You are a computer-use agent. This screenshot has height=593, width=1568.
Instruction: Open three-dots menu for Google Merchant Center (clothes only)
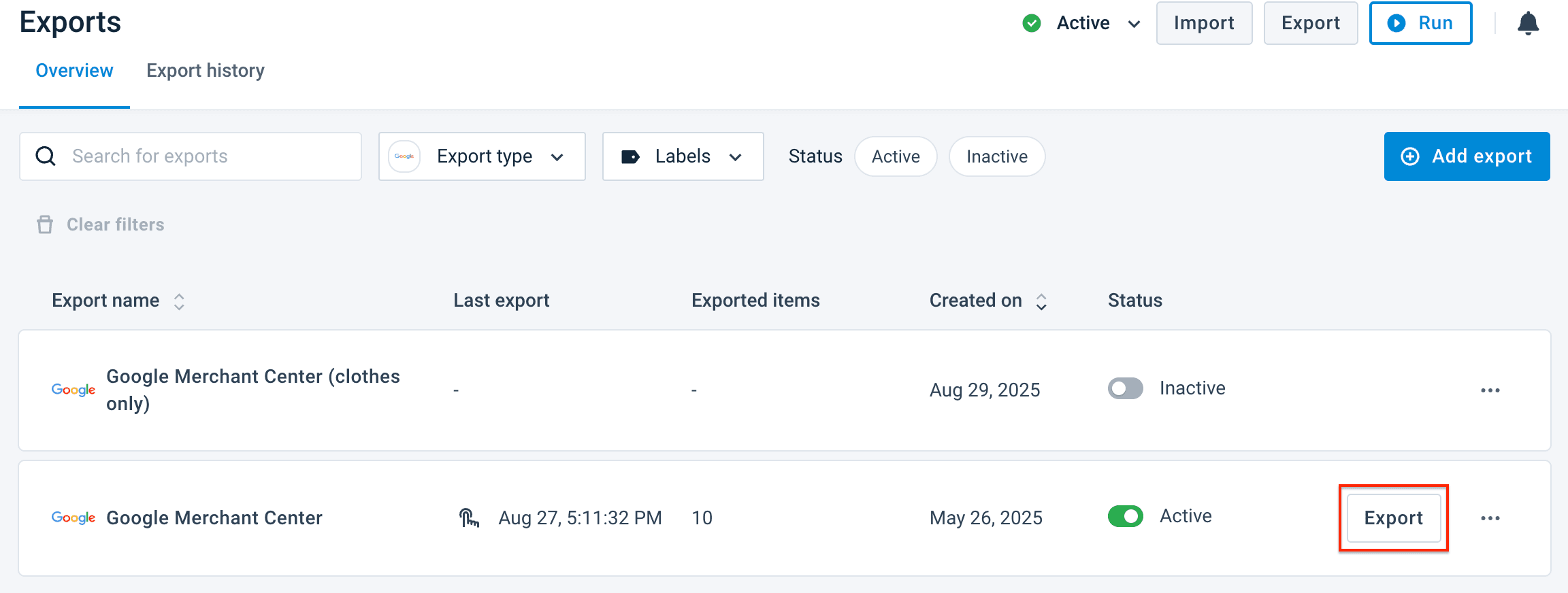pyautogui.click(x=1490, y=390)
